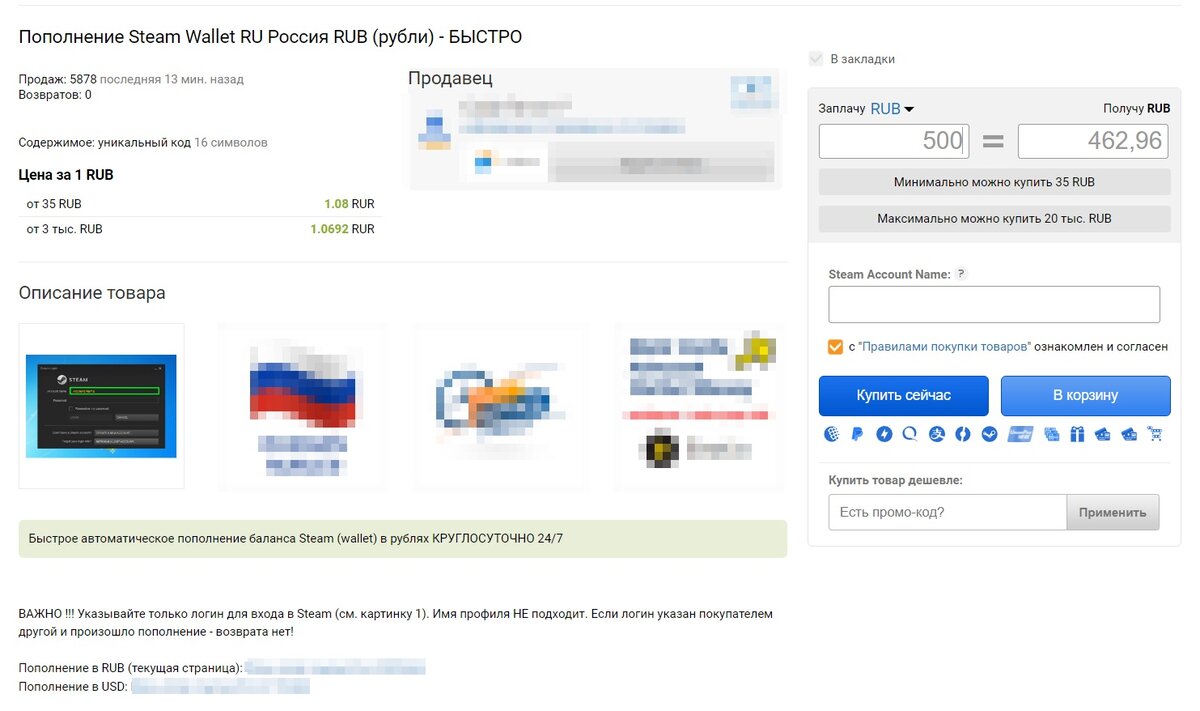1200x711 pixels.
Task: Focus the «Заплачу» amount field showing 500
Action: [894, 141]
